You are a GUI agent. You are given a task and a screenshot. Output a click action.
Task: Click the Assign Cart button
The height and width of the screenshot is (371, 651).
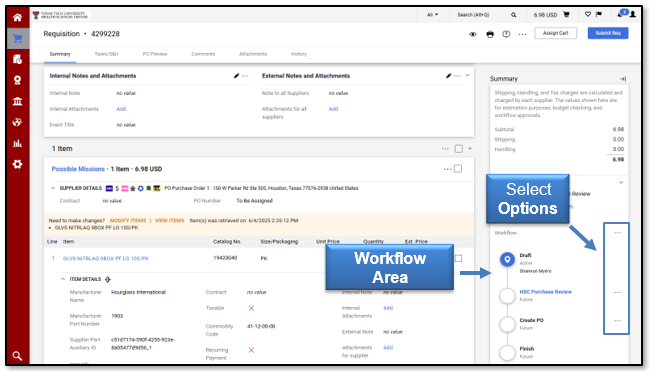556,33
